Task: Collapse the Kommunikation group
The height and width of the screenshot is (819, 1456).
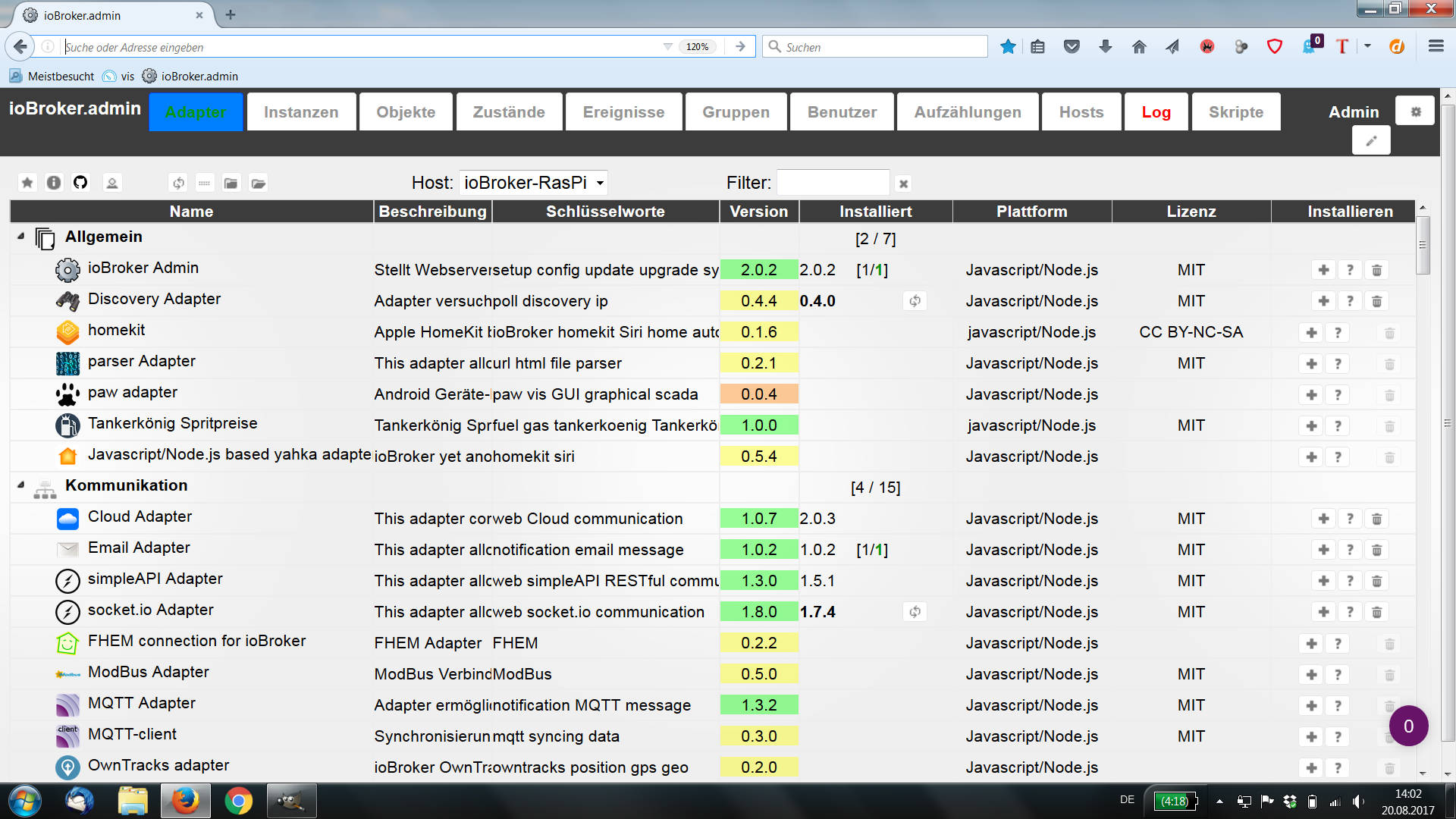Action: click(x=20, y=485)
